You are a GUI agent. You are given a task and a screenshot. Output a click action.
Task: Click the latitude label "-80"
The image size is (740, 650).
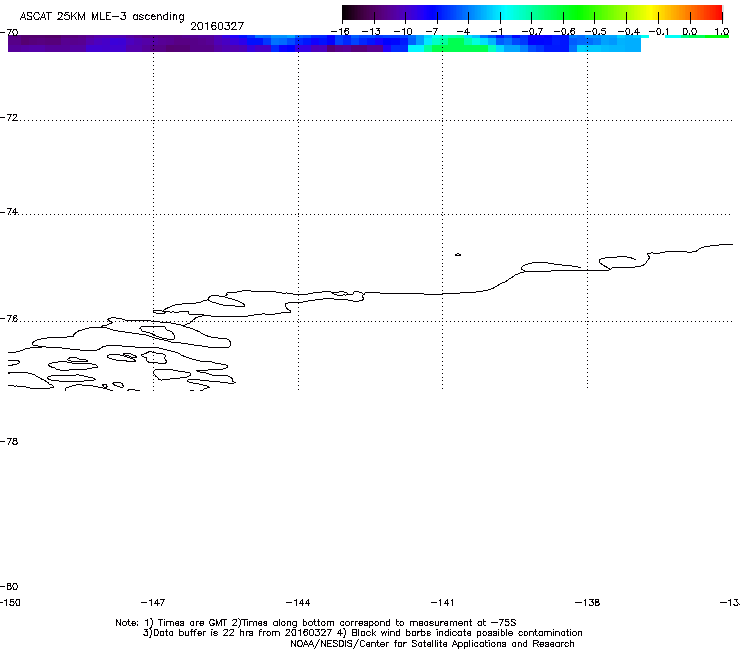[x=9, y=586]
